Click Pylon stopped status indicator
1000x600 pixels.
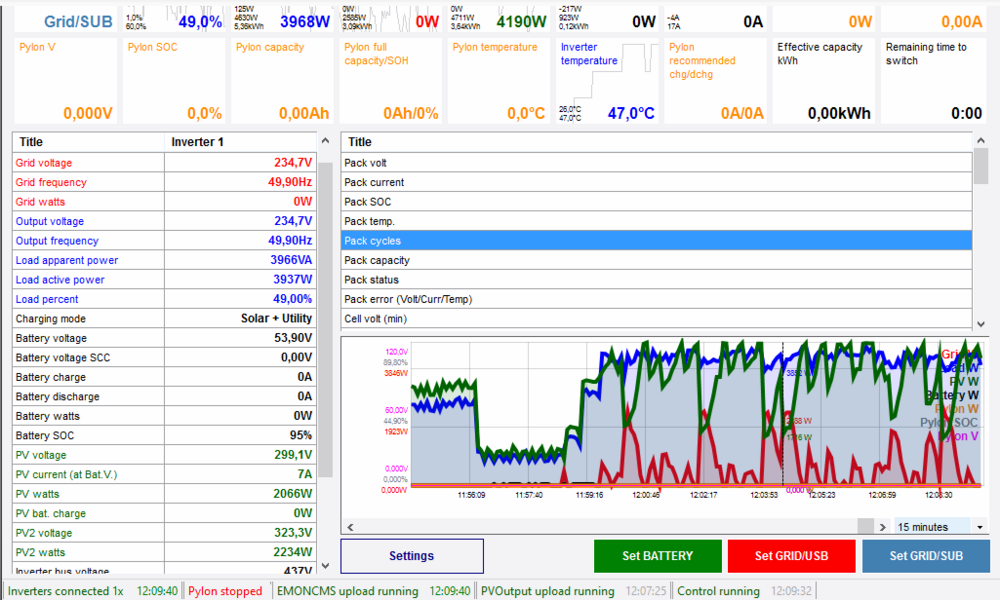click(225, 591)
